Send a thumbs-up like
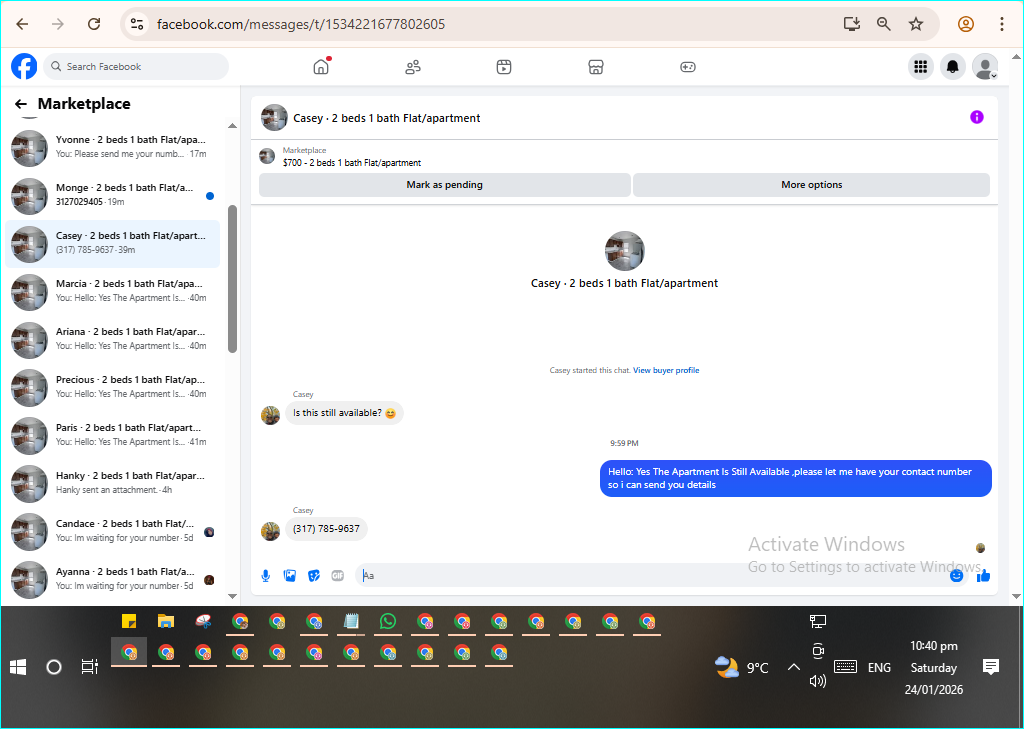The height and width of the screenshot is (729, 1024). 984,575
